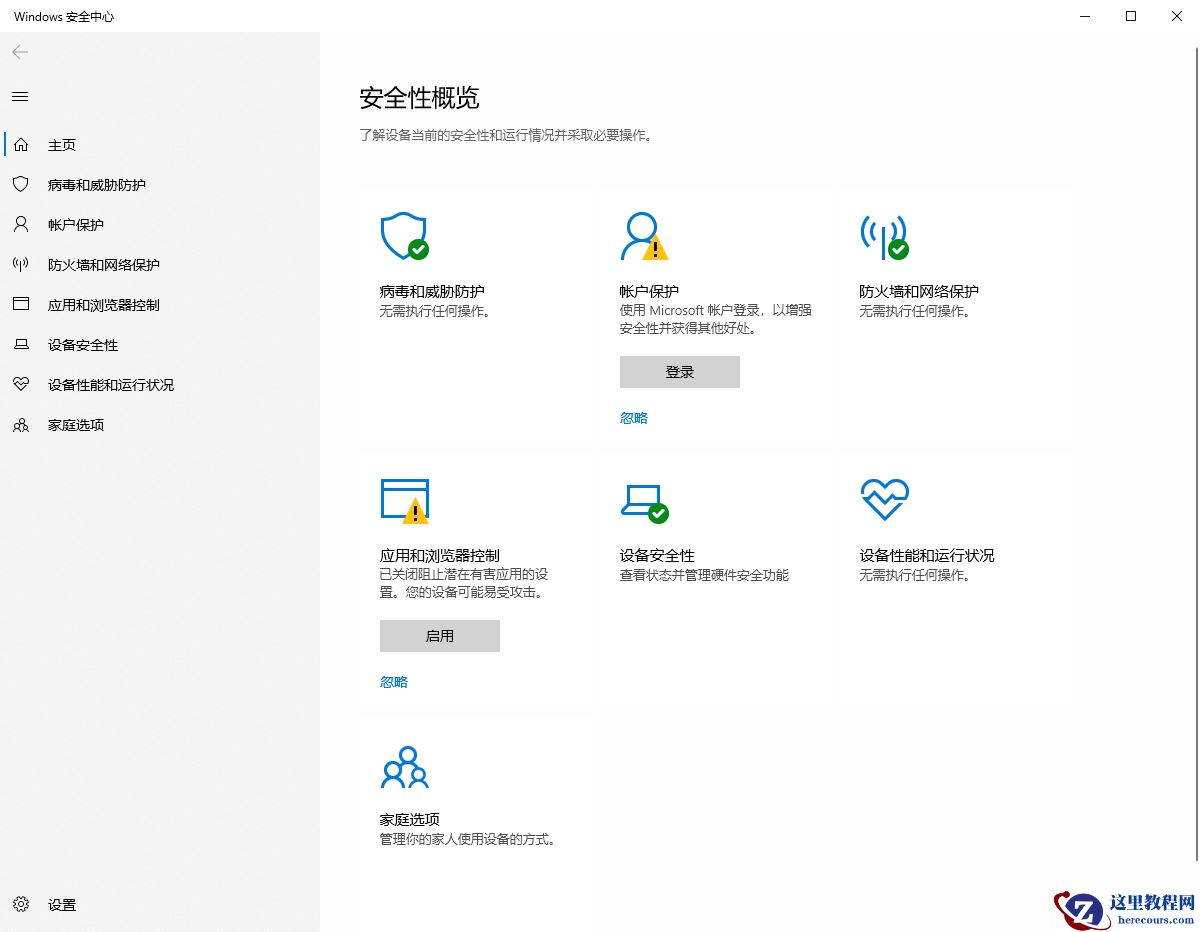1200x932 pixels.
Task: Select 应用和浏览器控制 sidebar icon
Action: coord(19,304)
